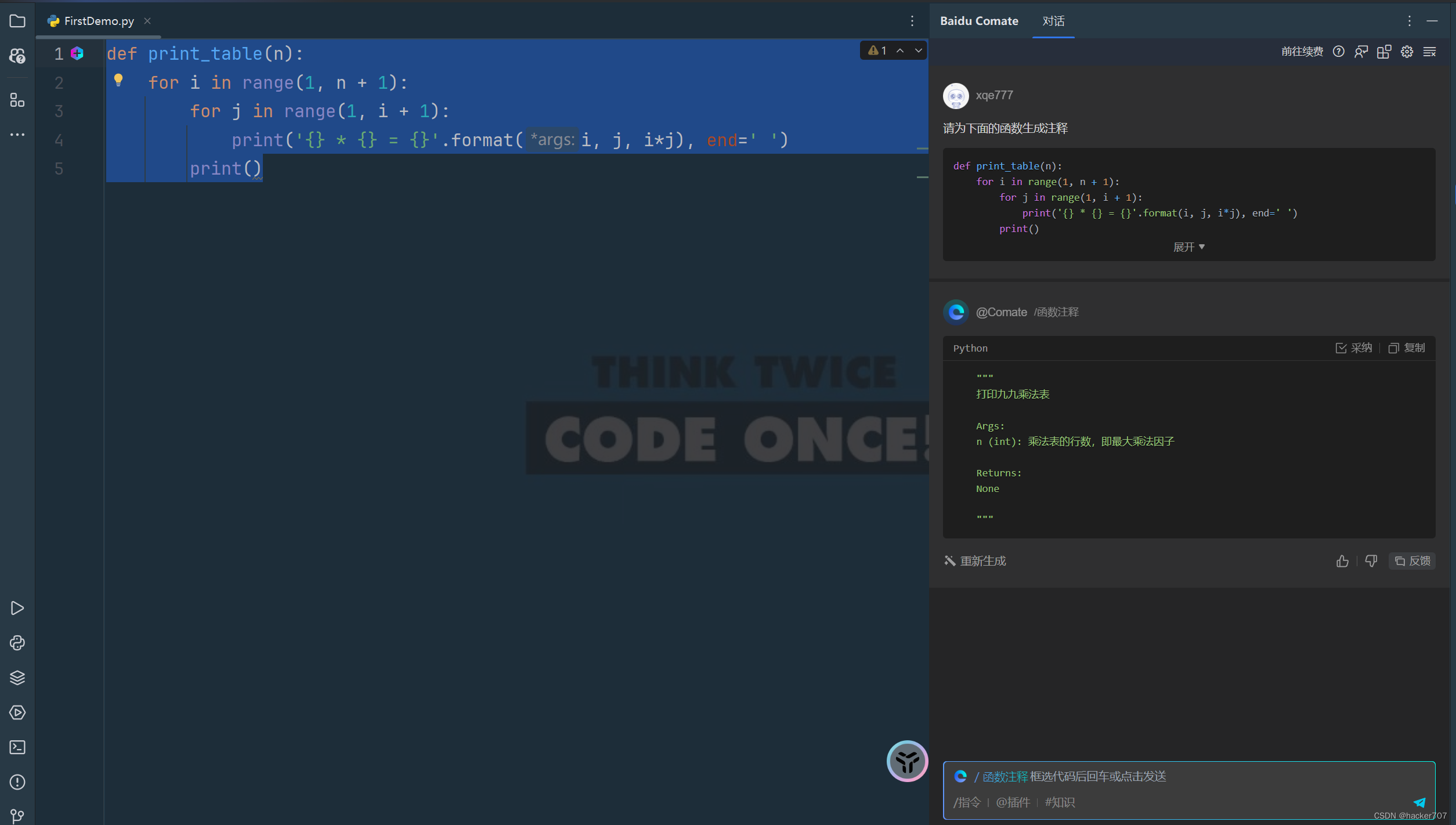Open the Project folder tool window

tap(17, 21)
